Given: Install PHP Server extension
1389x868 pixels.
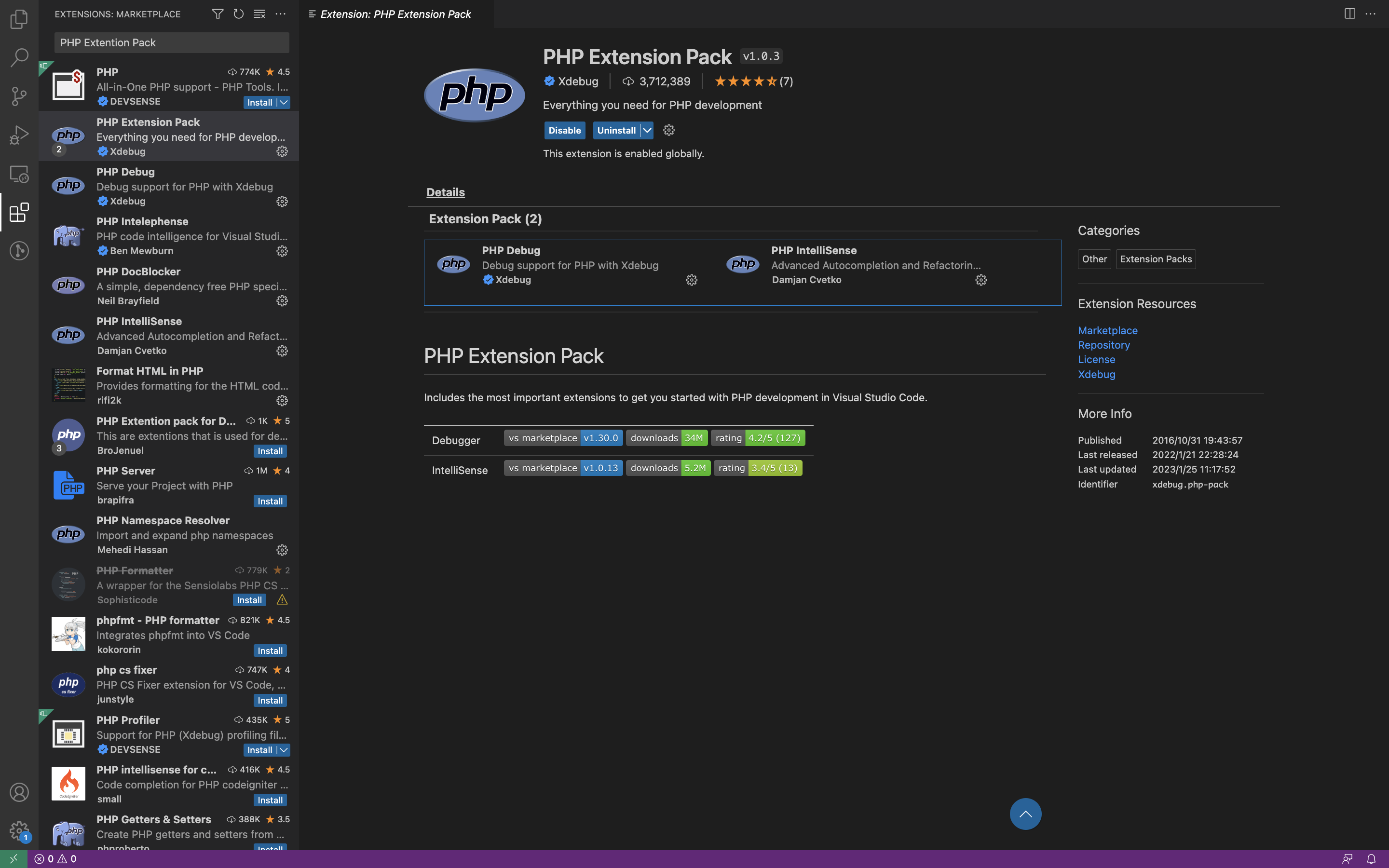Looking at the screenshot, I should [270, 501].
